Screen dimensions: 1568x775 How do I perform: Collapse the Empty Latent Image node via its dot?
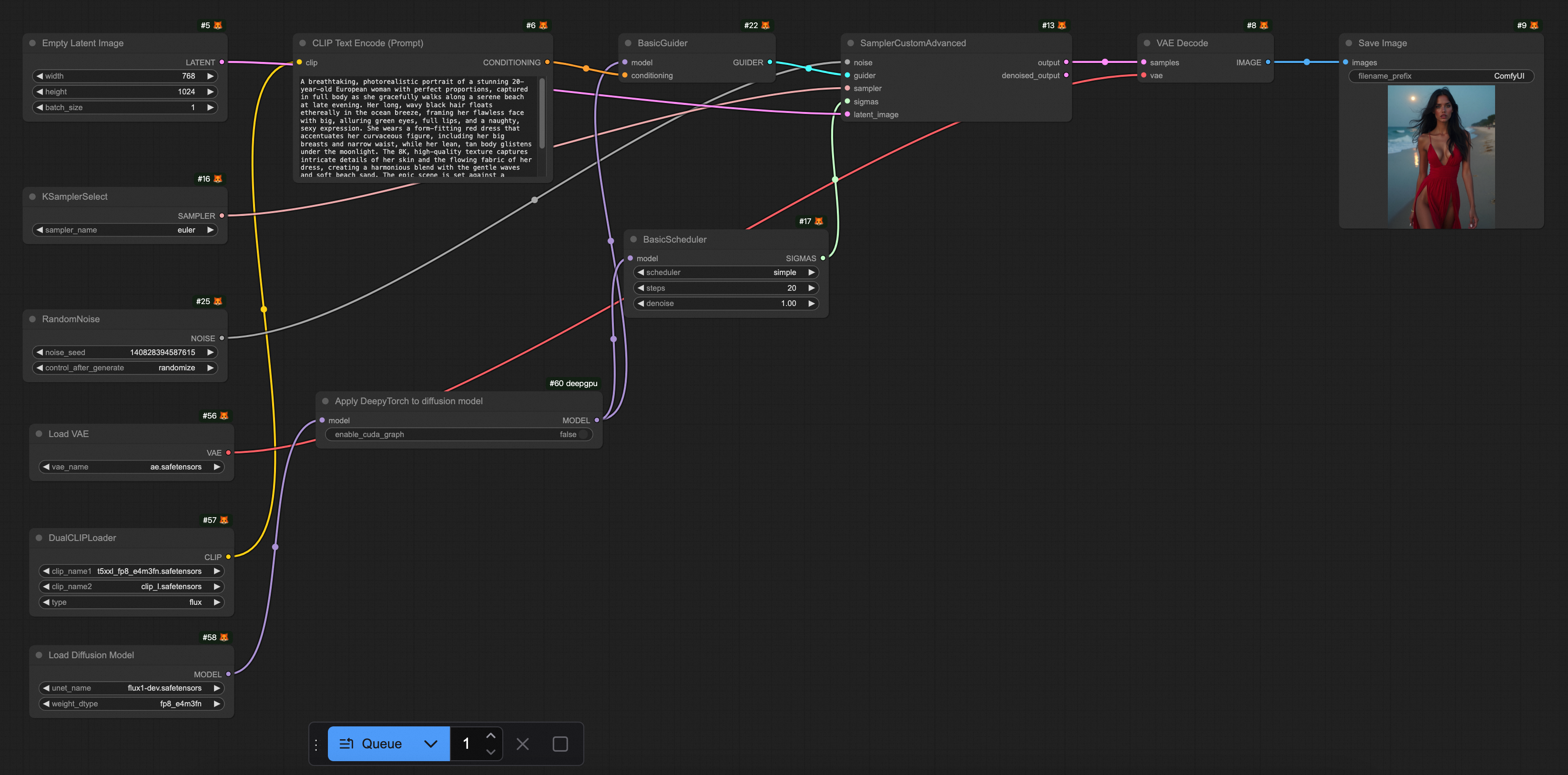coord(32,43)
